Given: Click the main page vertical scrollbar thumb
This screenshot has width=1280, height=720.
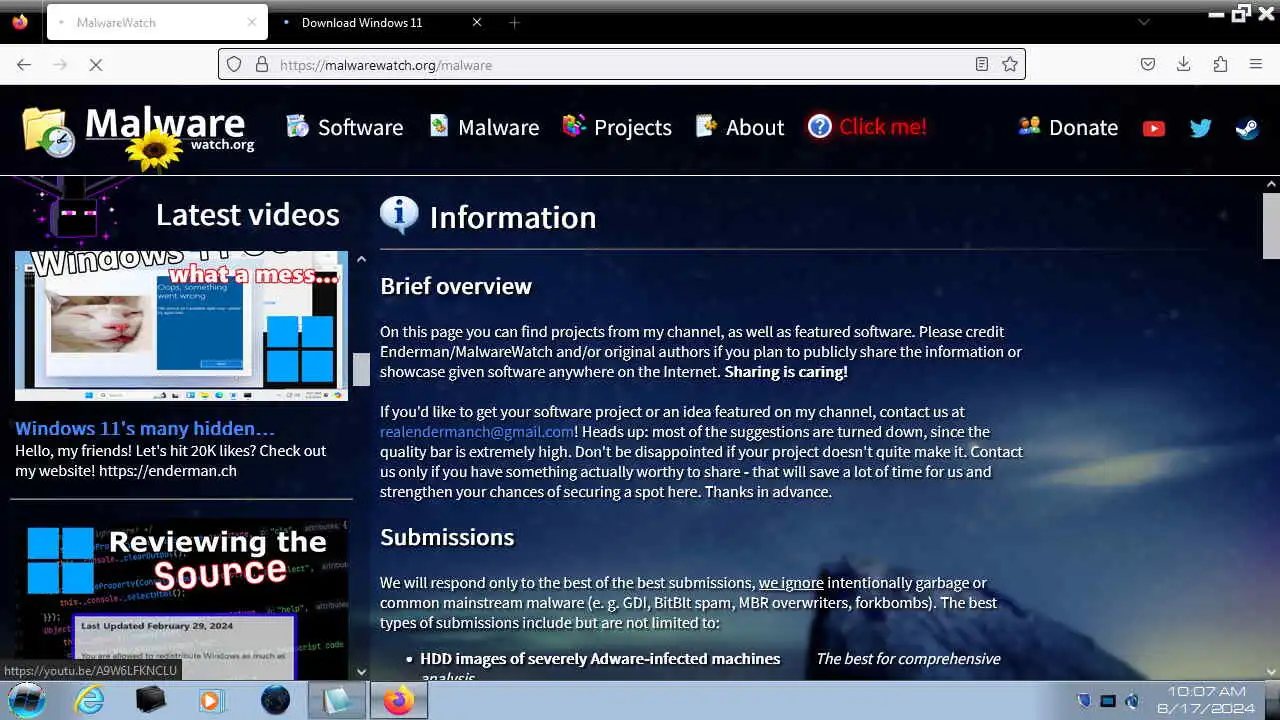Looking at the screenshot, I should tap(1271, 225).
